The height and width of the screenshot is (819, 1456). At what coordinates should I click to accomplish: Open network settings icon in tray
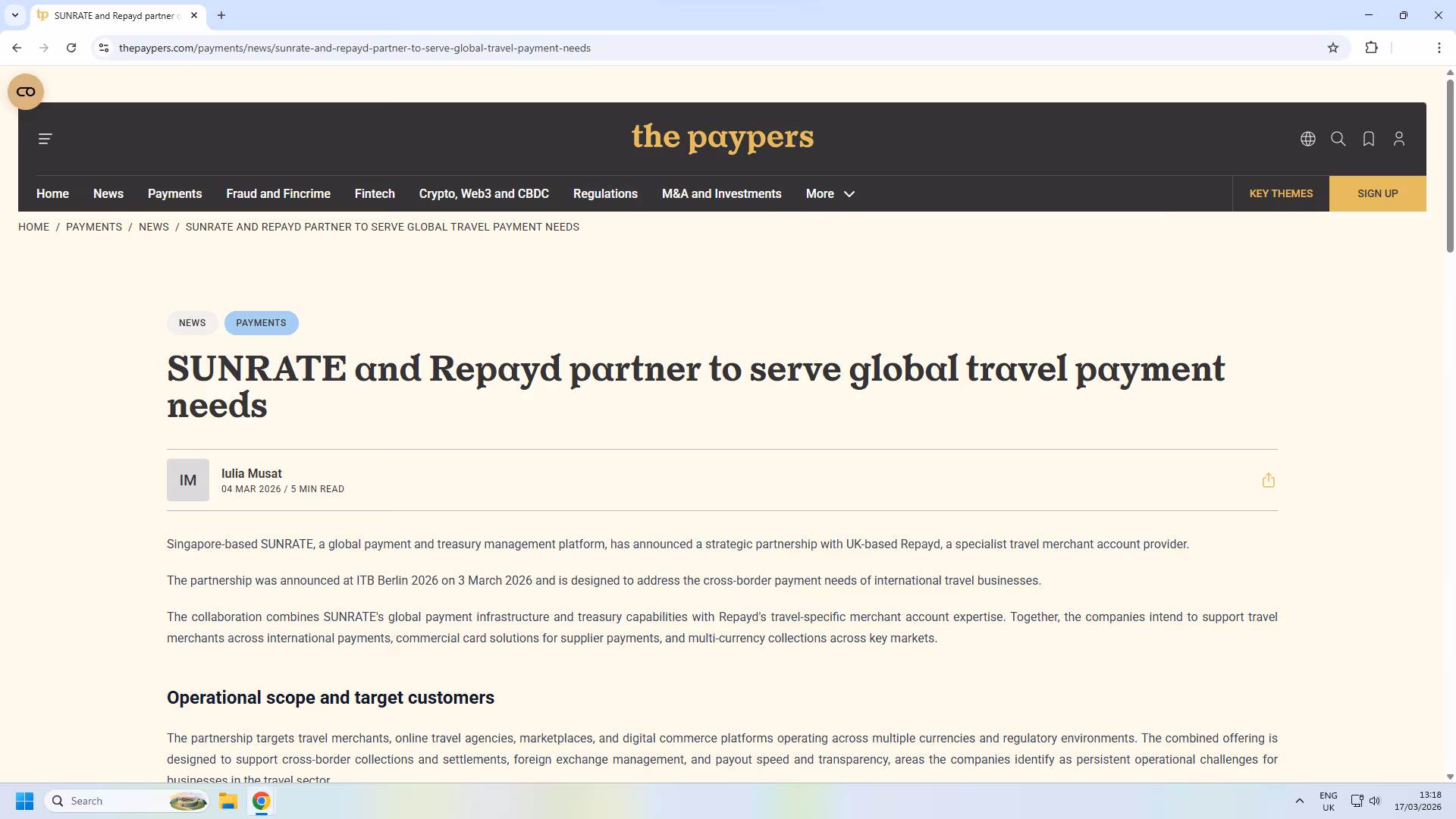pos(1357,801)
